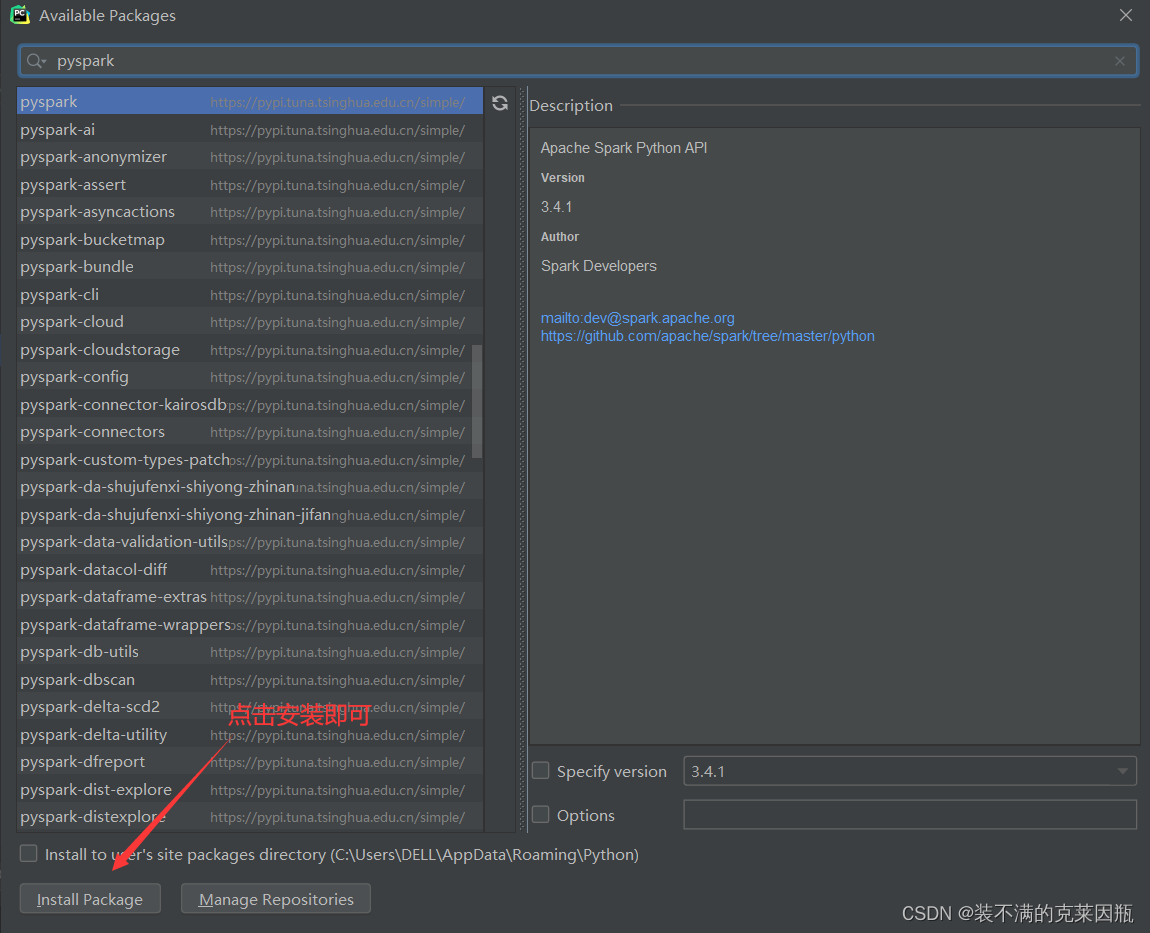Select the pyspark-data-validation-utils package

[x=249, y=541]
